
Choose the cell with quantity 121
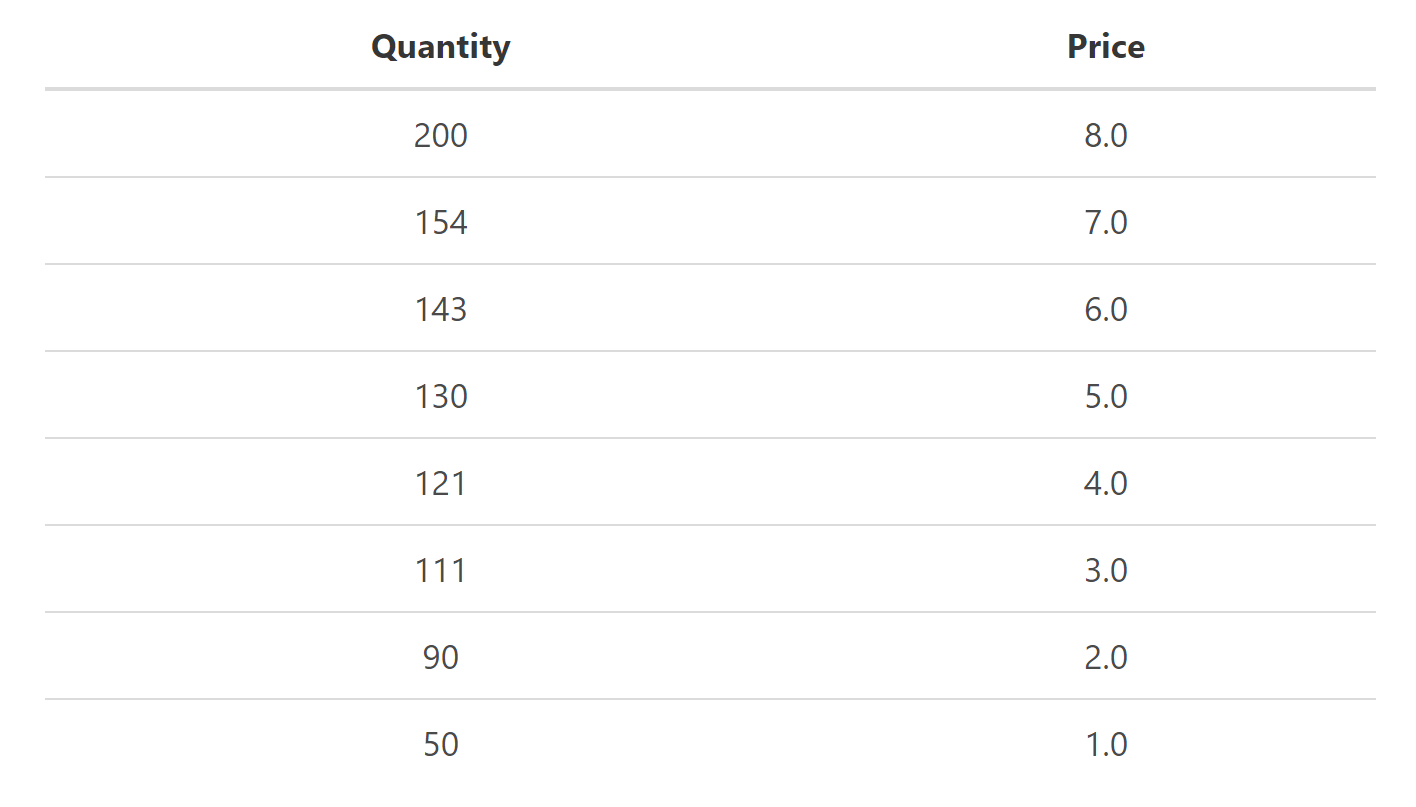tap(440, 483)
